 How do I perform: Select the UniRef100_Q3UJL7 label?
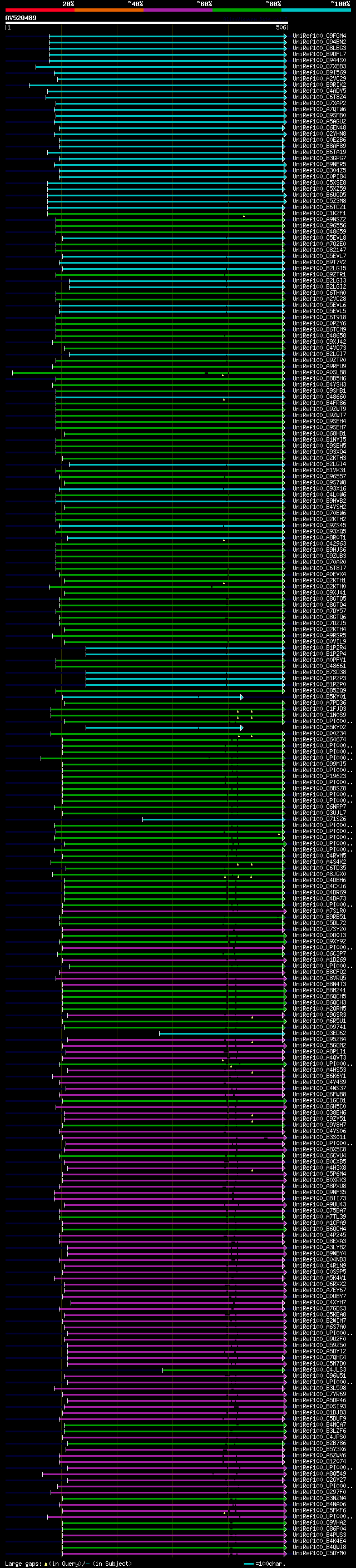(x=319, y=813)
